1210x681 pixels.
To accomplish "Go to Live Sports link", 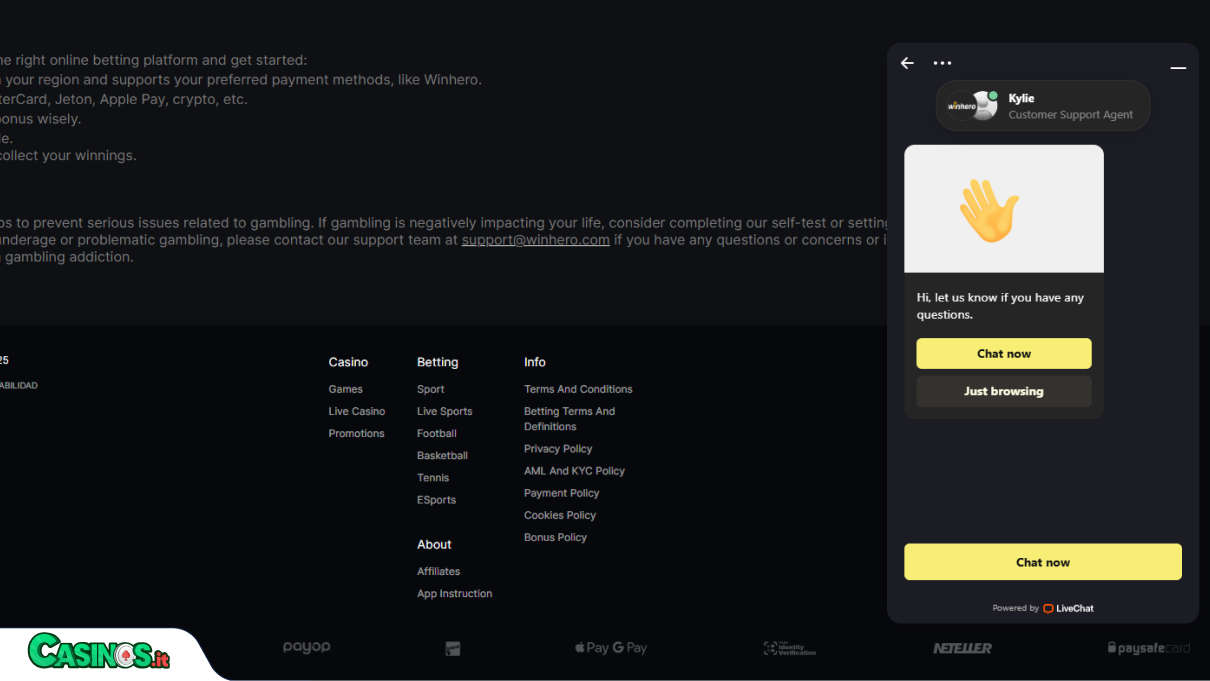I will point(445,411).
